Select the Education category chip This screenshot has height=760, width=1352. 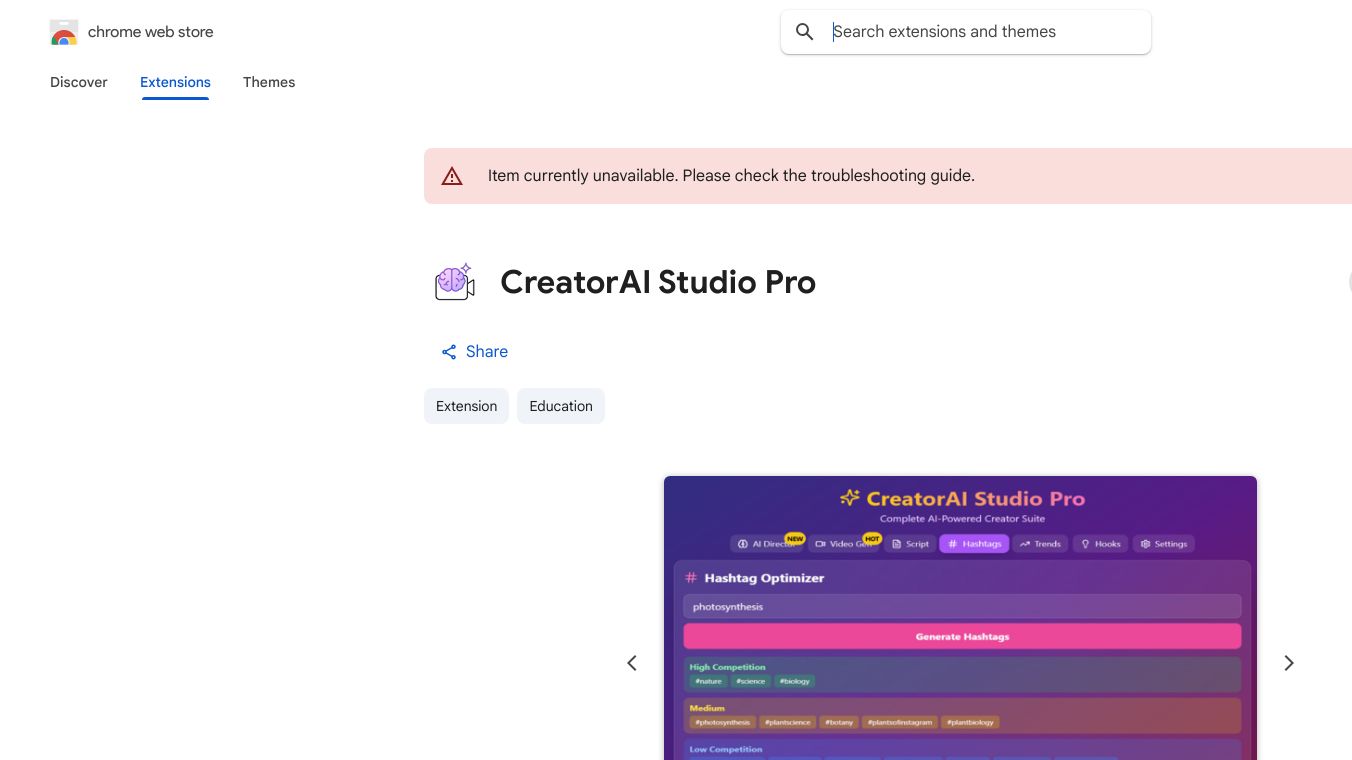[561, 406]
